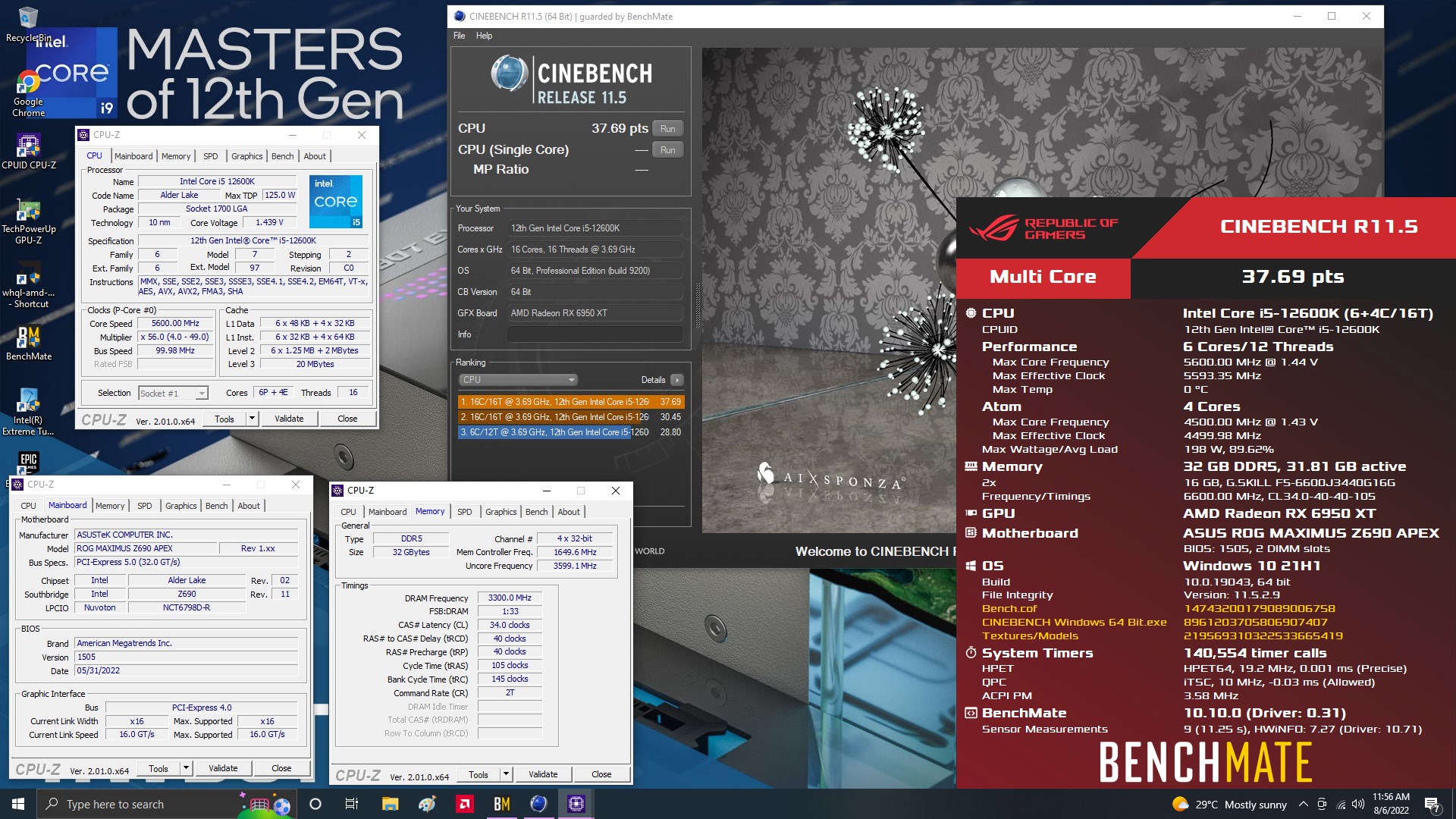Open the notification center icon
This screenshot has height=819, width=1456.
pos(1432,805)
